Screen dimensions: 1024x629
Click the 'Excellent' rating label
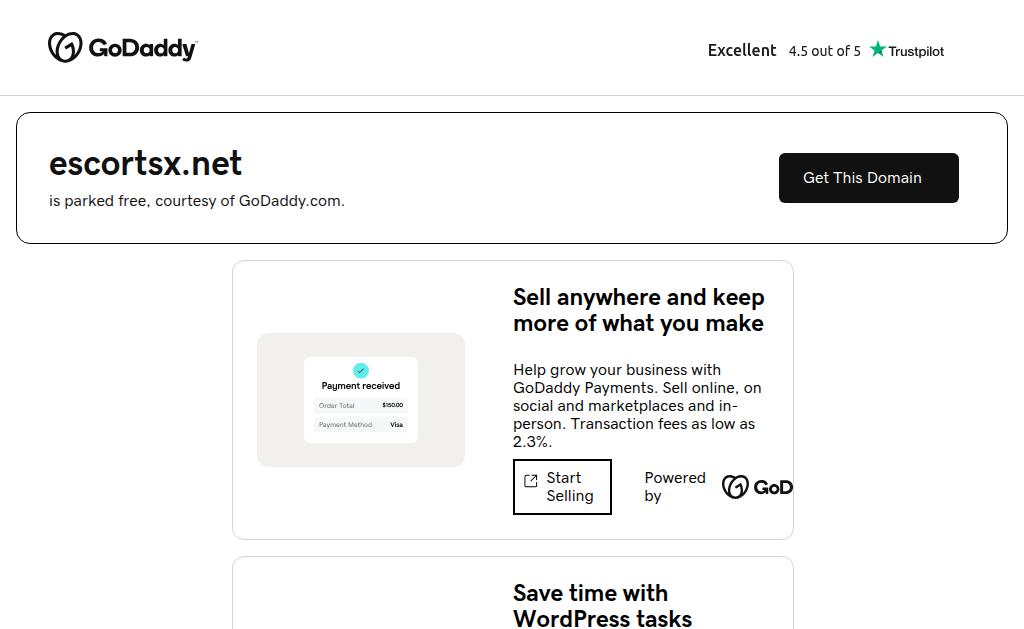coord(742,50)
